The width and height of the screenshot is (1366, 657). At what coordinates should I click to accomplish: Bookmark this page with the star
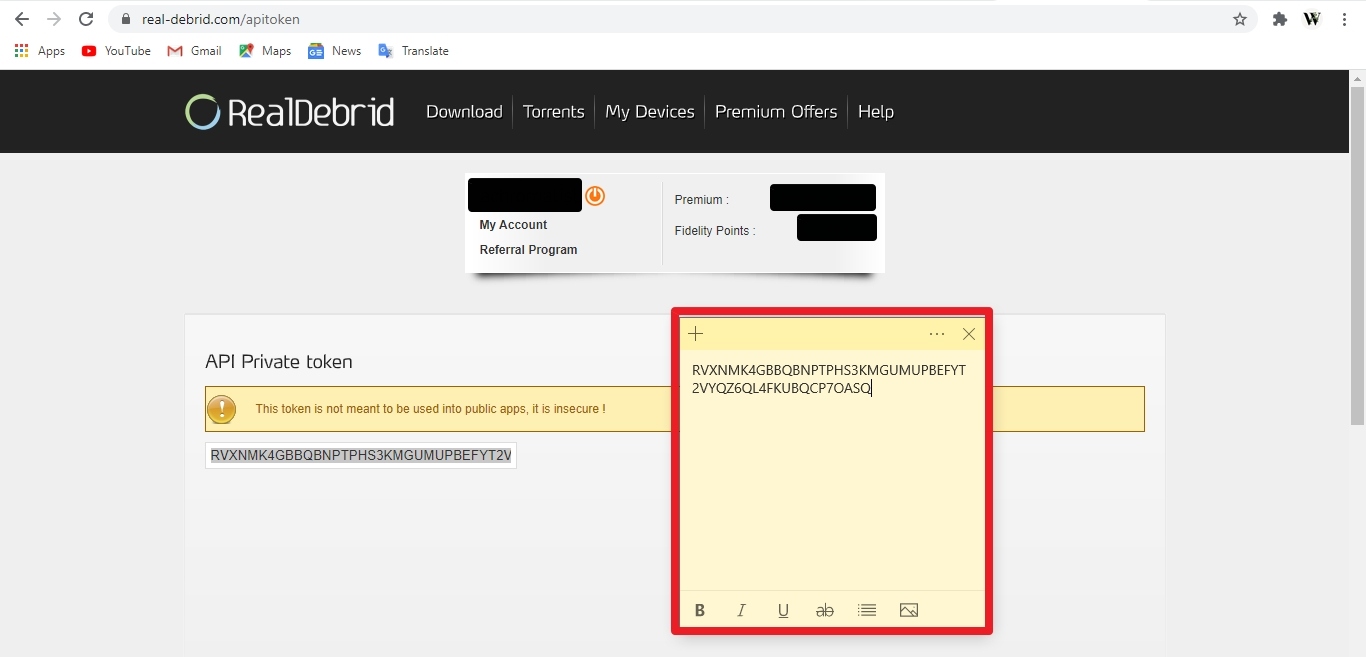pyautogui.click(x=1240, y=19)
